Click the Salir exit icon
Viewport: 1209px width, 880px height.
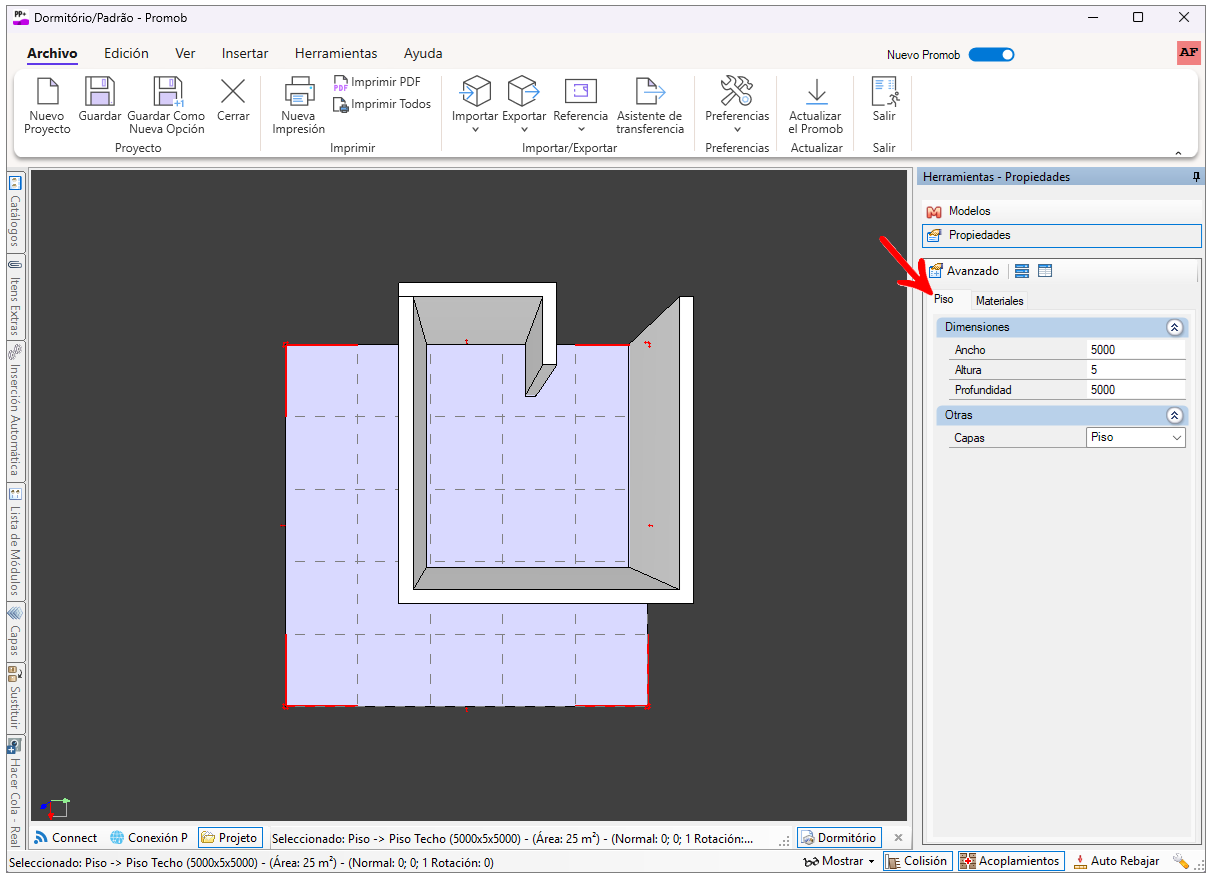pos(884,93)
